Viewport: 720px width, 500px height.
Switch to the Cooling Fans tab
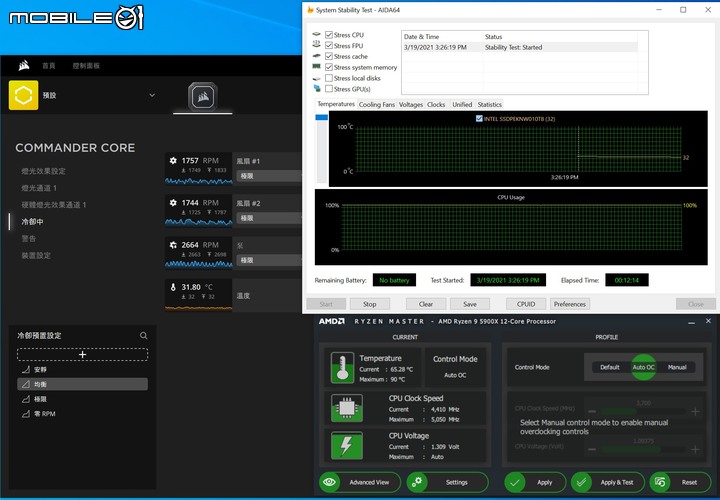(377, 105)
